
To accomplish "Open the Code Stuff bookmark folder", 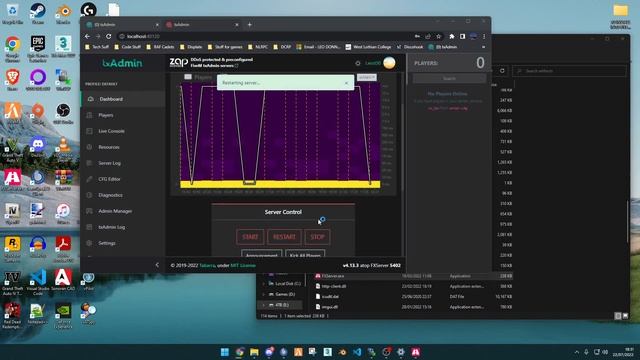I will (x=127, y=47).
